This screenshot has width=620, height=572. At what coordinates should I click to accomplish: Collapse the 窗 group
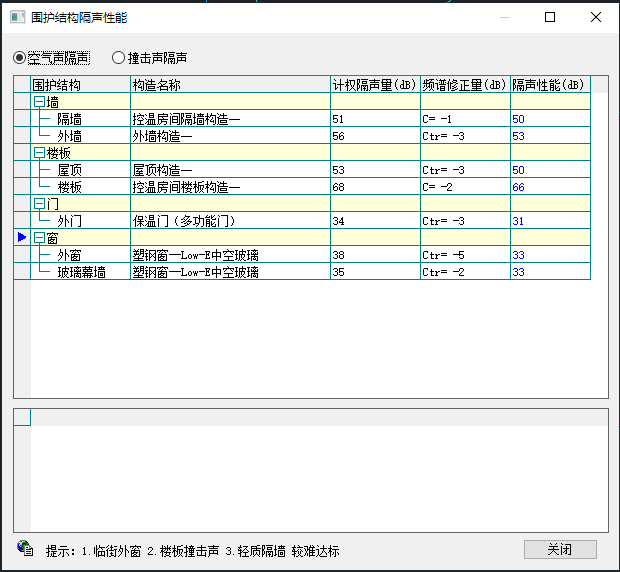point(39,238)
